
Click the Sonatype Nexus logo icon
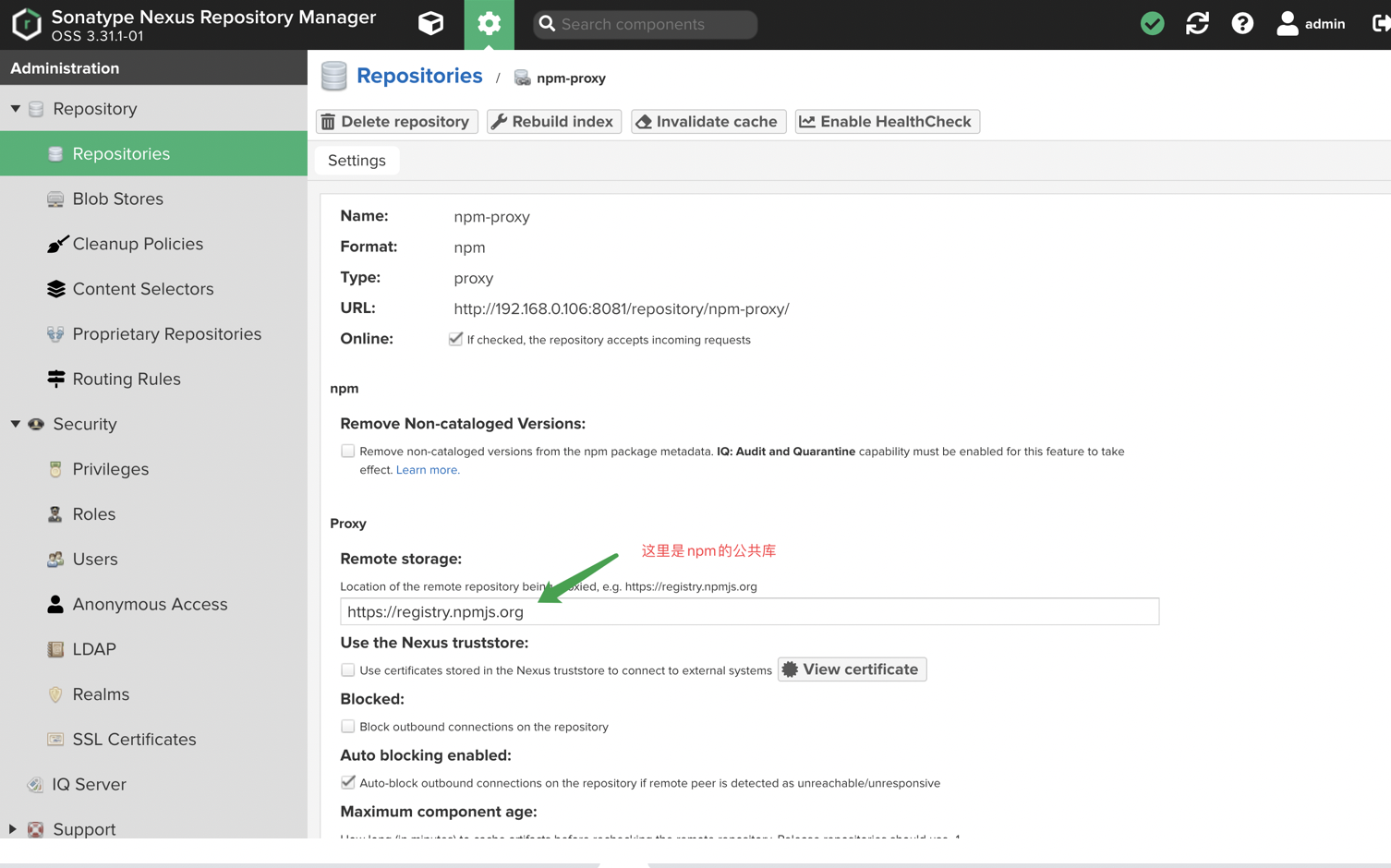pyautogui.click(x=26, y=24)
